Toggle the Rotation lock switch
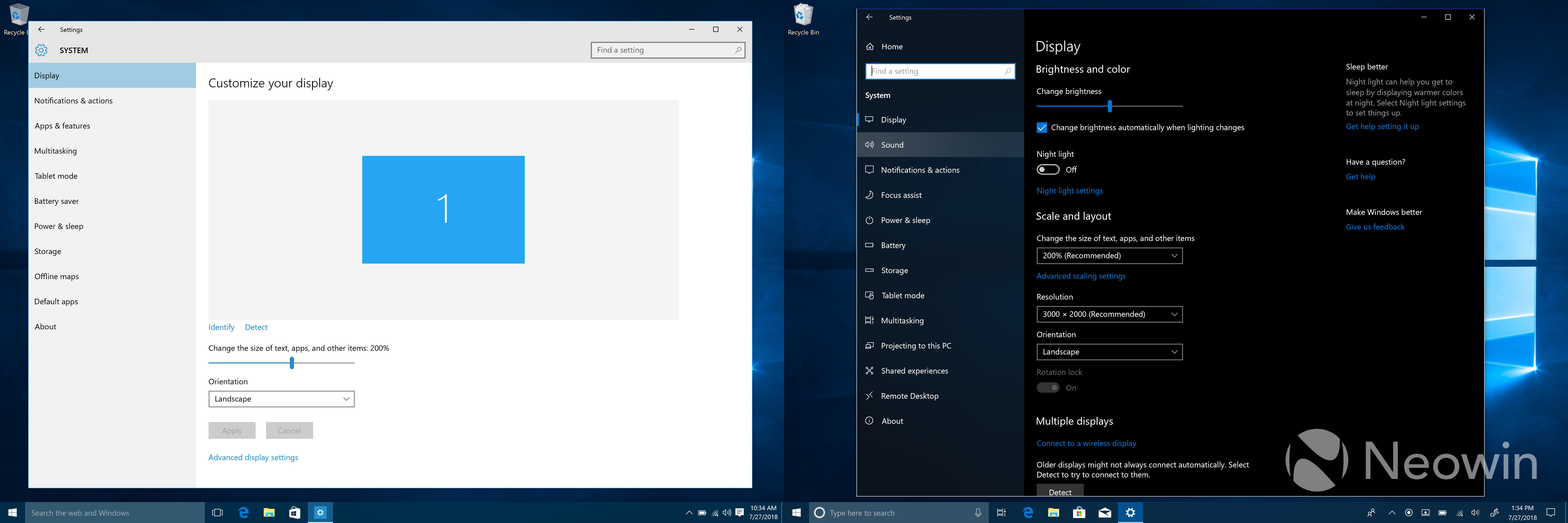The height and width of the screenshot is (523, 1568). point(1048,388)
